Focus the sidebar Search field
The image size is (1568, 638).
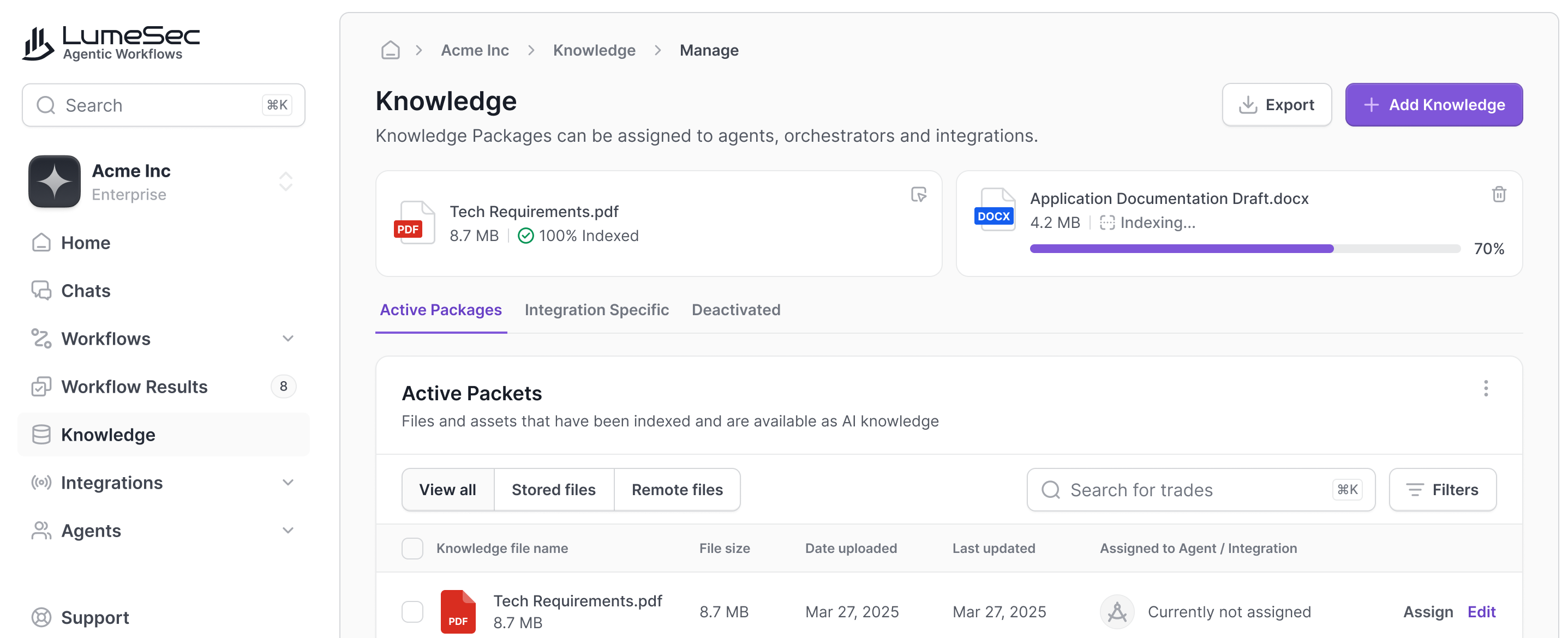coord(163,105)
